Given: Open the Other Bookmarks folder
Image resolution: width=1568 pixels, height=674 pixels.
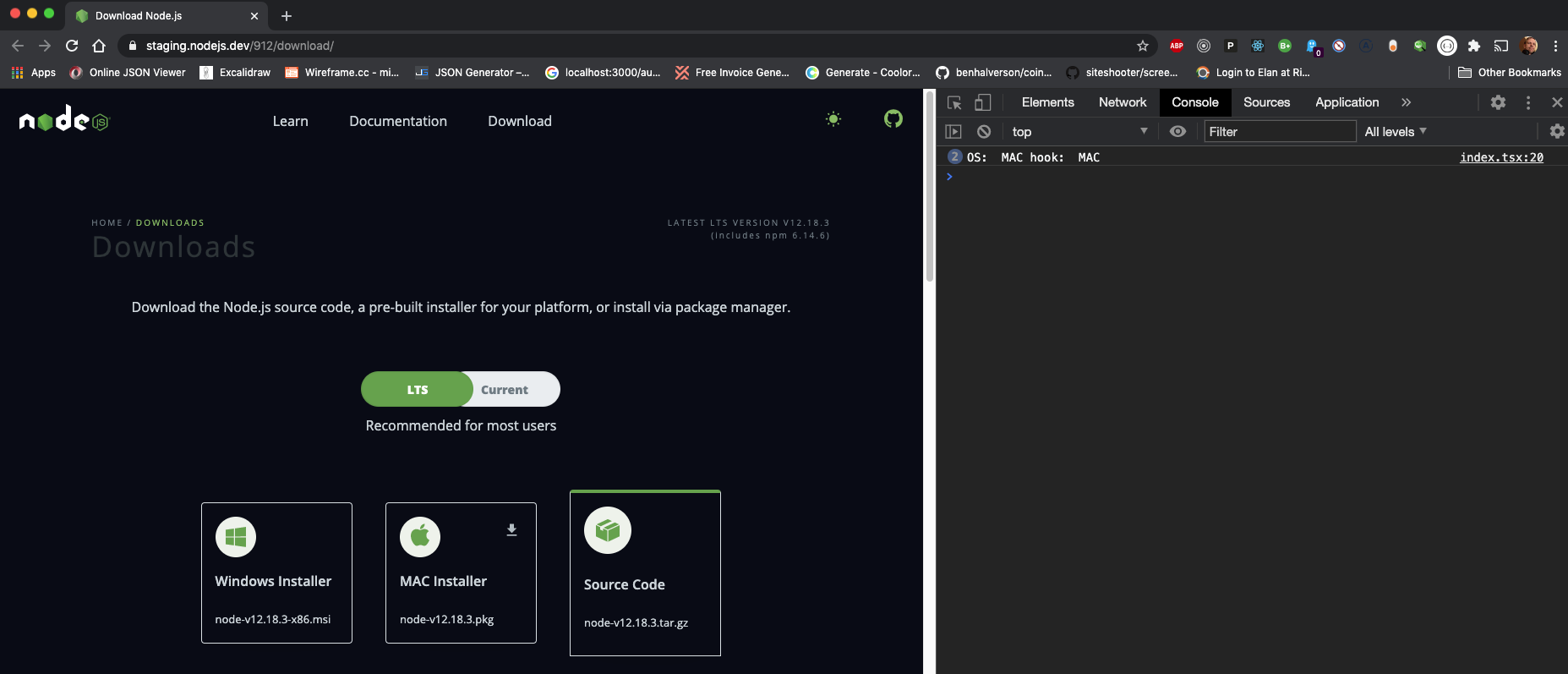Looking at the screenshot, I should (1510, 73).
